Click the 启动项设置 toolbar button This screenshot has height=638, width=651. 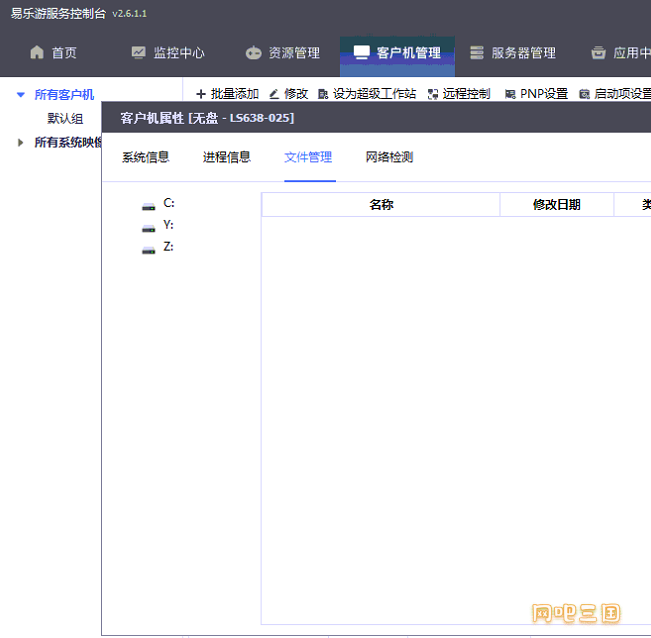615,94
